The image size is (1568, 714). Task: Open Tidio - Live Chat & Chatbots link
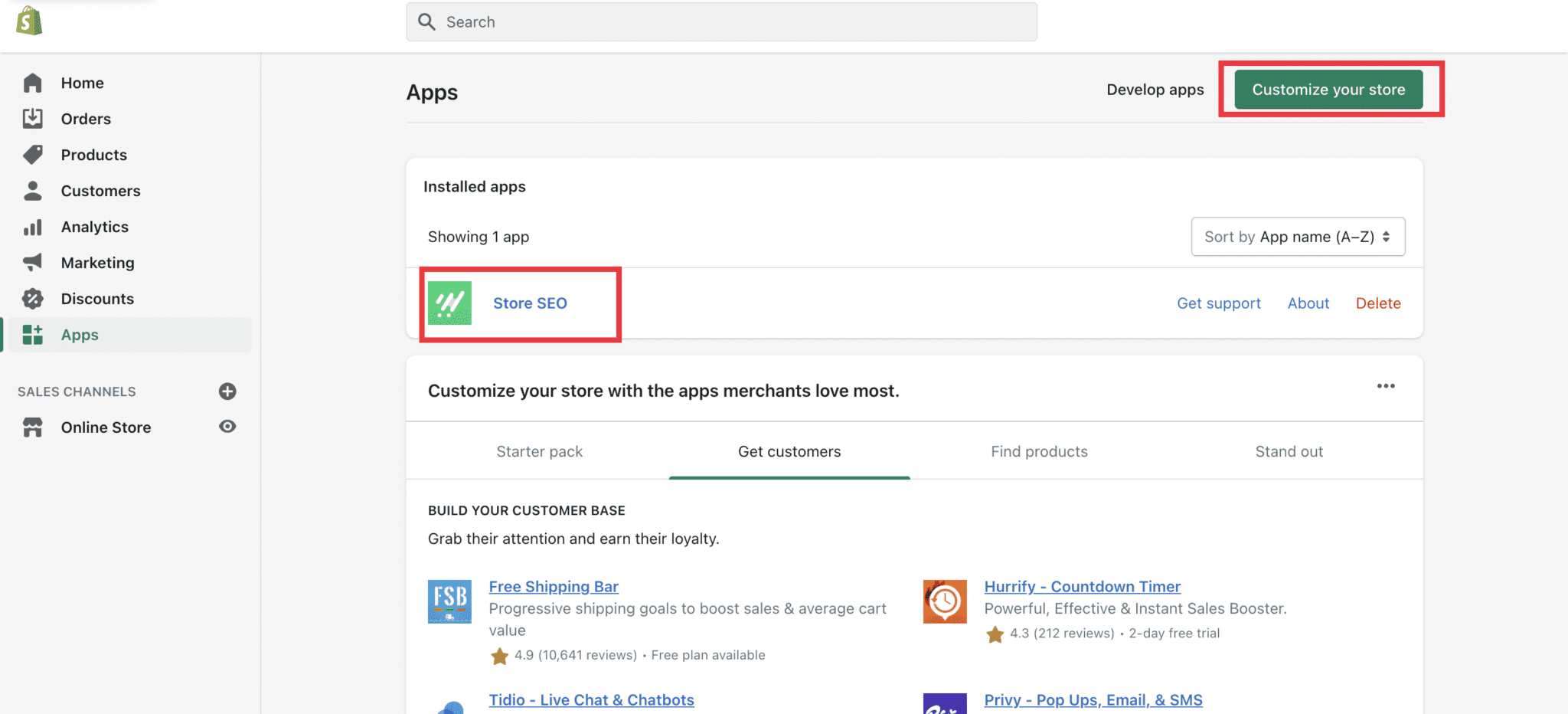592,700
